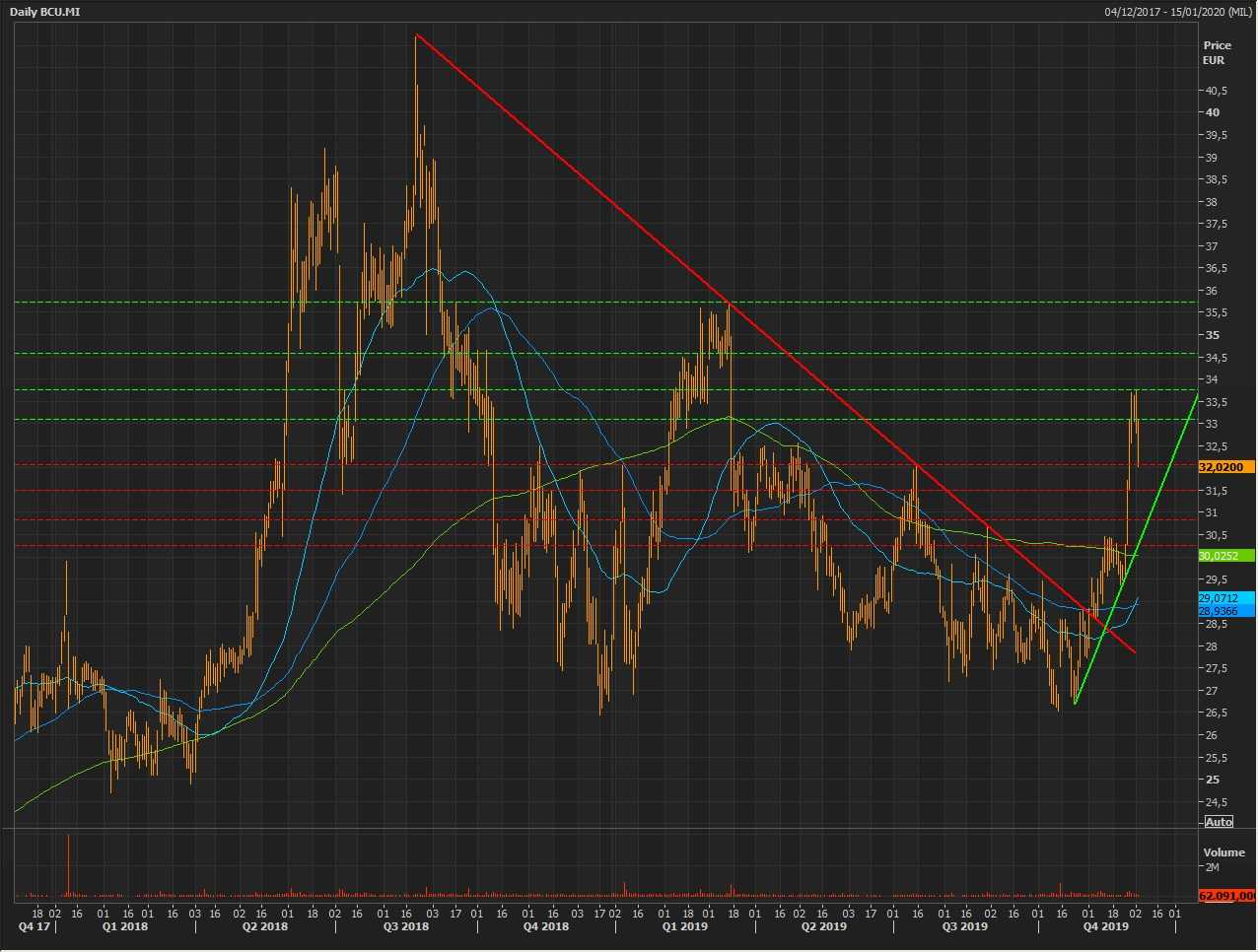Click the 35 level on price axis

coord(1212,335)
